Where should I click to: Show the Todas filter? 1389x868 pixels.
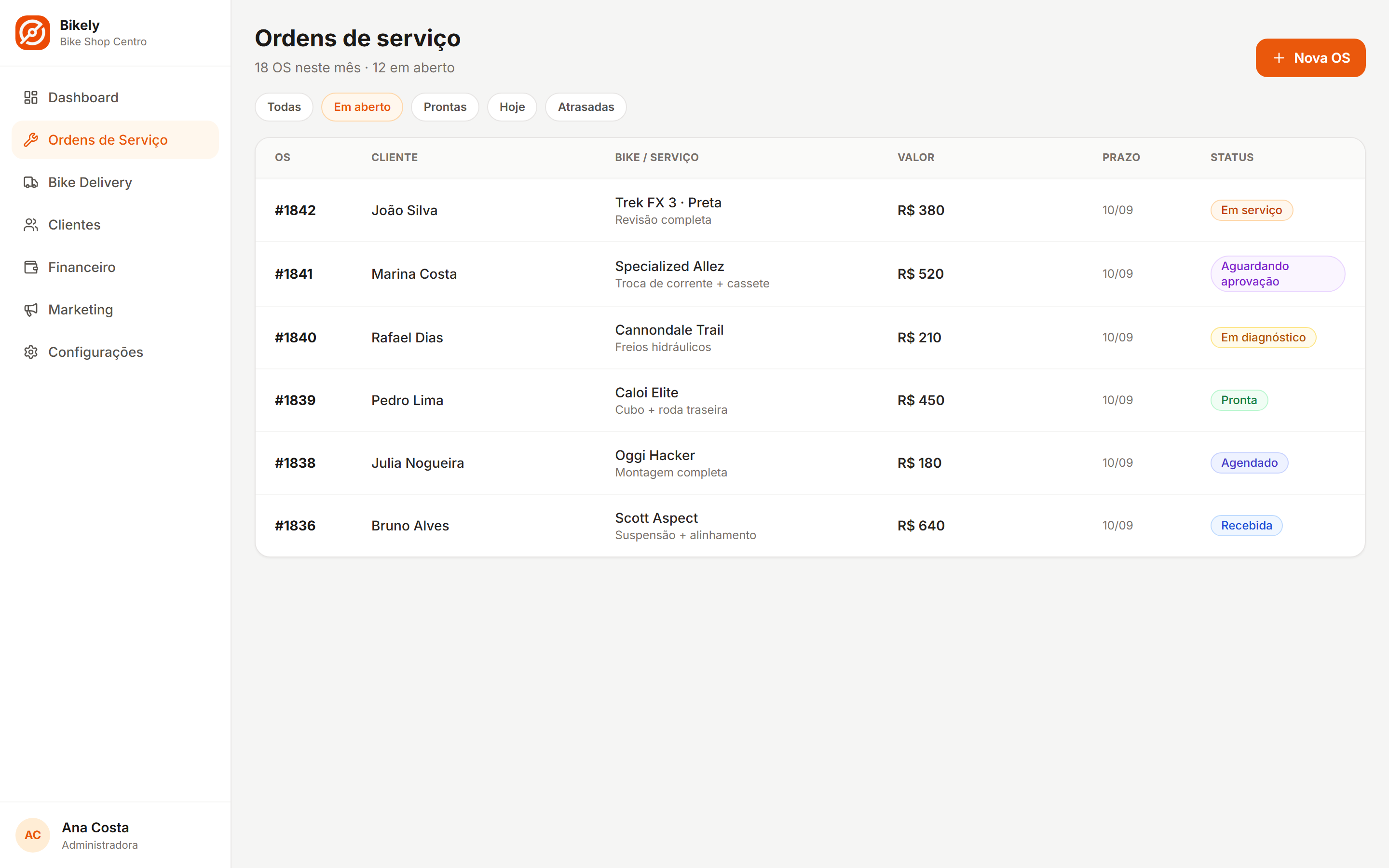pyautogui.click(x=284, y=107)
